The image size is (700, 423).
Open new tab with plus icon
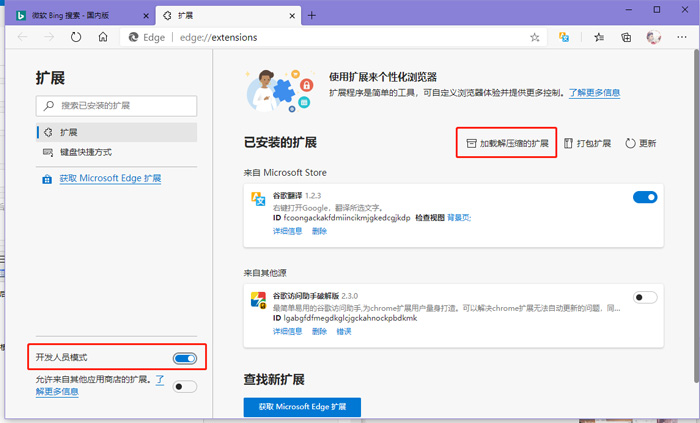click(312, 15)
